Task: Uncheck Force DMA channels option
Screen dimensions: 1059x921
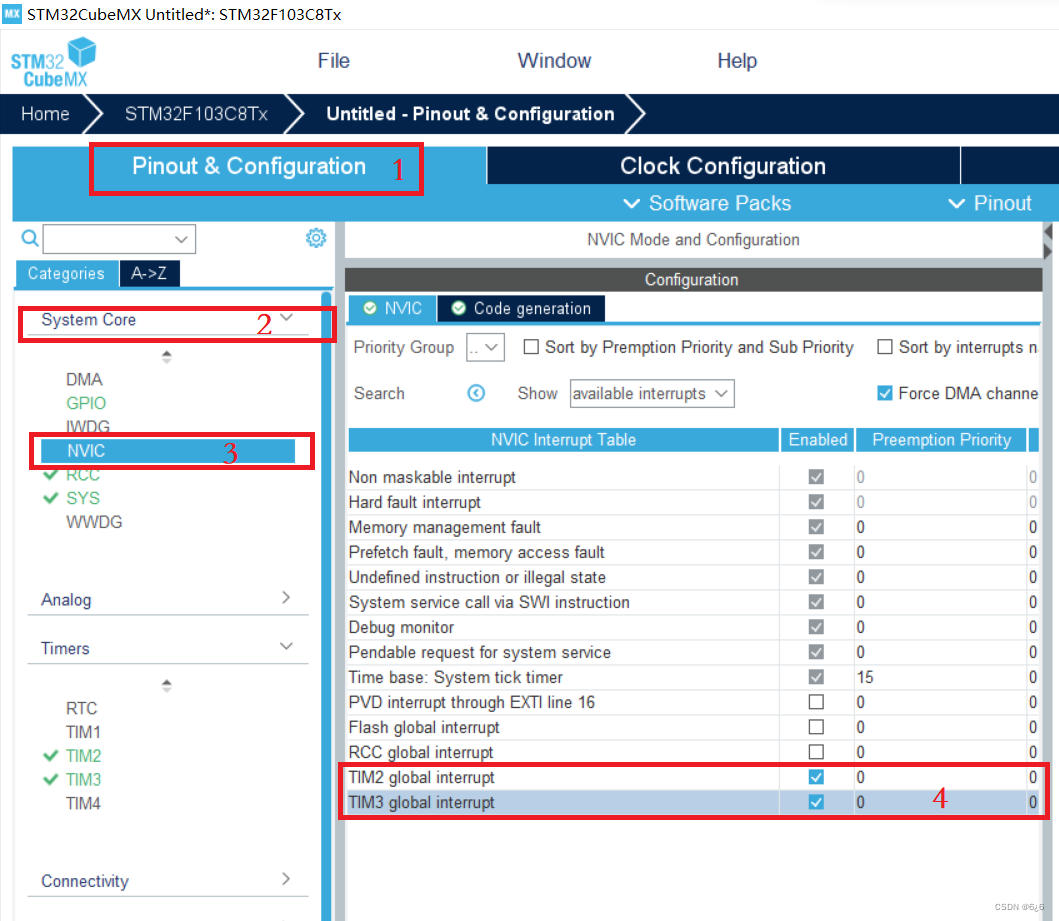Action: point(884,393)
